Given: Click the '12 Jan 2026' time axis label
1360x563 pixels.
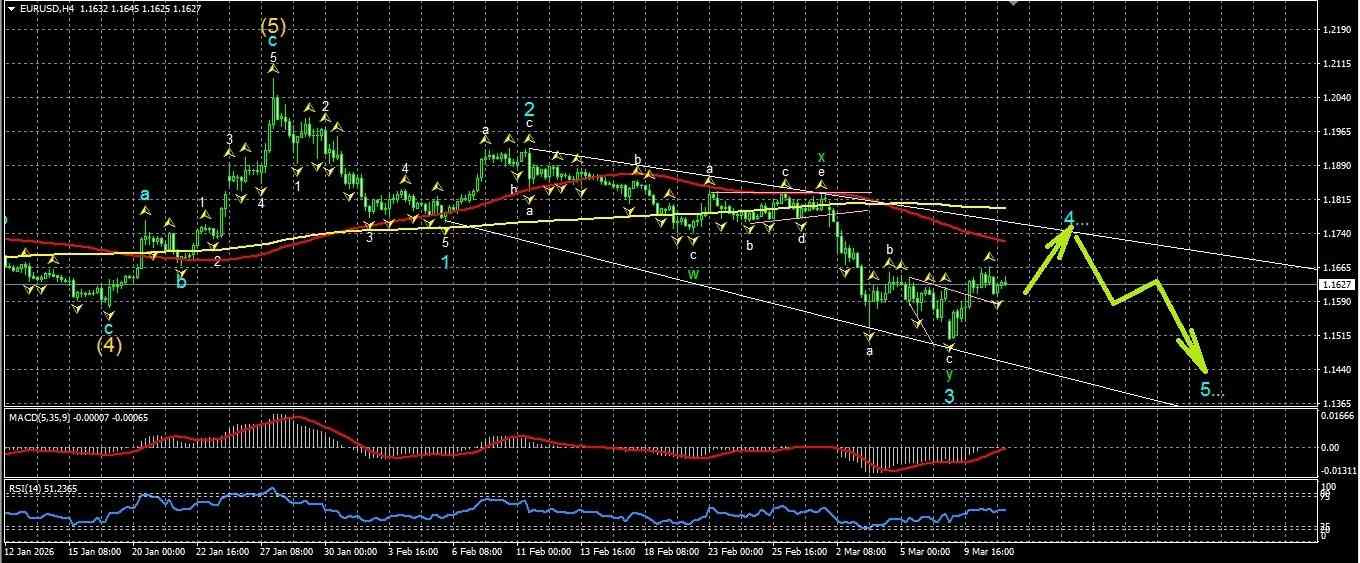Looking at the screenshot, I should click(x=27, y=551).
